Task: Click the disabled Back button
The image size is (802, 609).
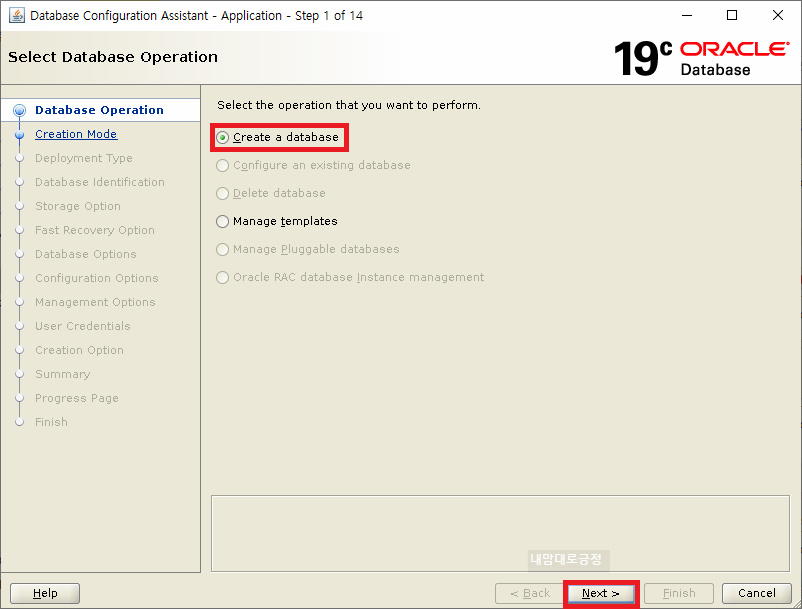Action: pos(529,593)
